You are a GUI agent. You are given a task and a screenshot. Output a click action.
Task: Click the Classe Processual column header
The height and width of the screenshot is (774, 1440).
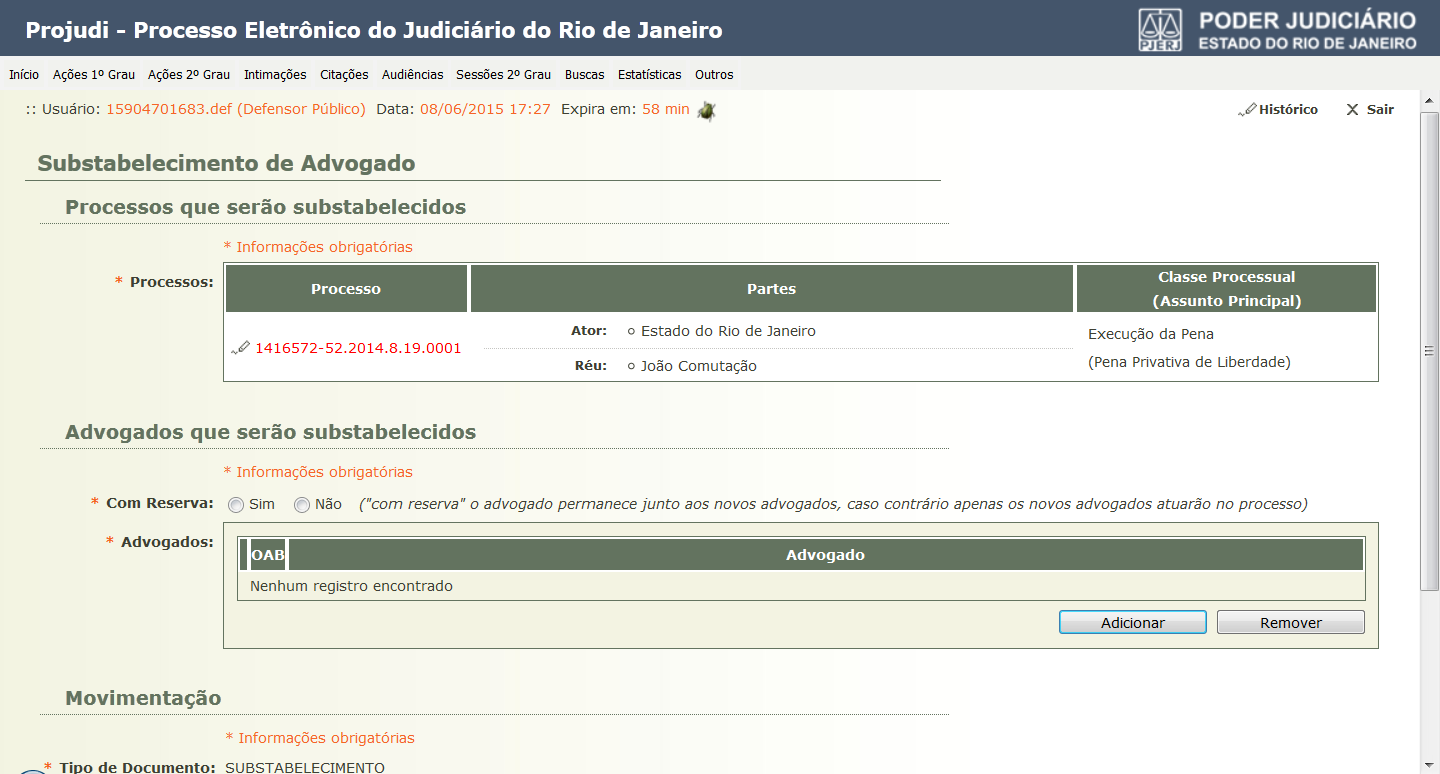[x=1227, y=289]
